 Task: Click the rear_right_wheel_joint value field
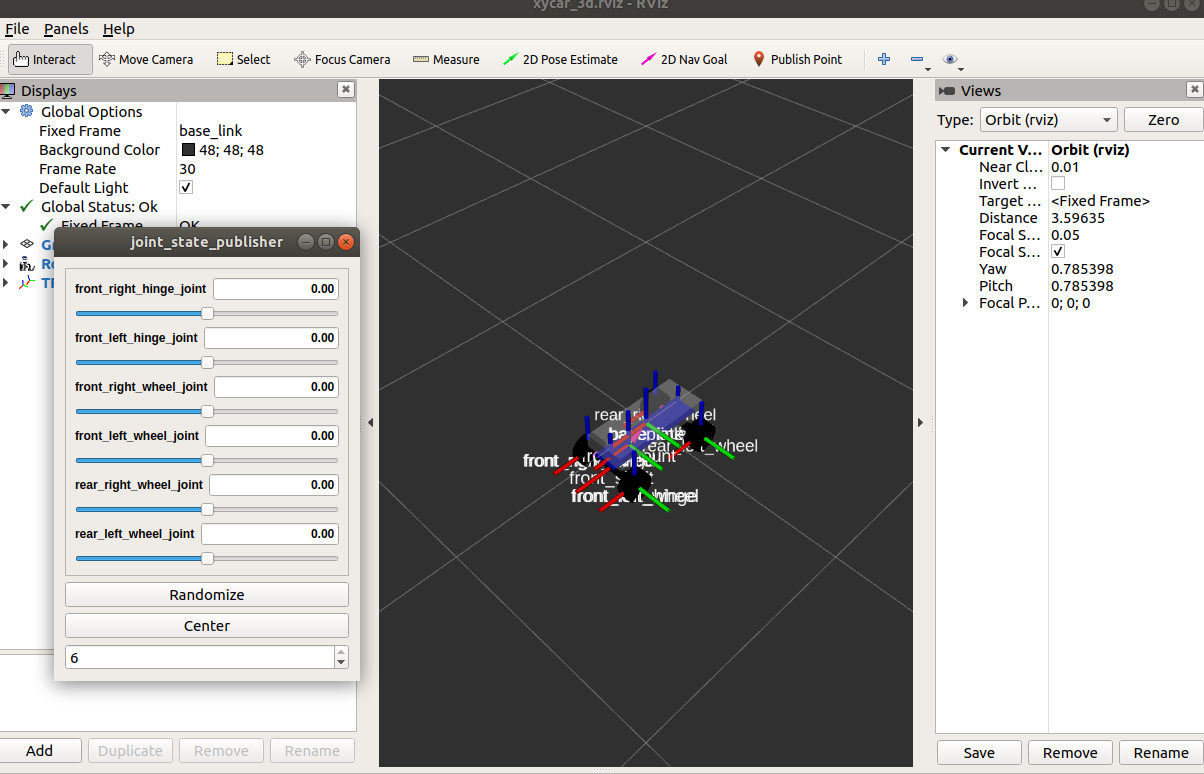click(274, 485)
